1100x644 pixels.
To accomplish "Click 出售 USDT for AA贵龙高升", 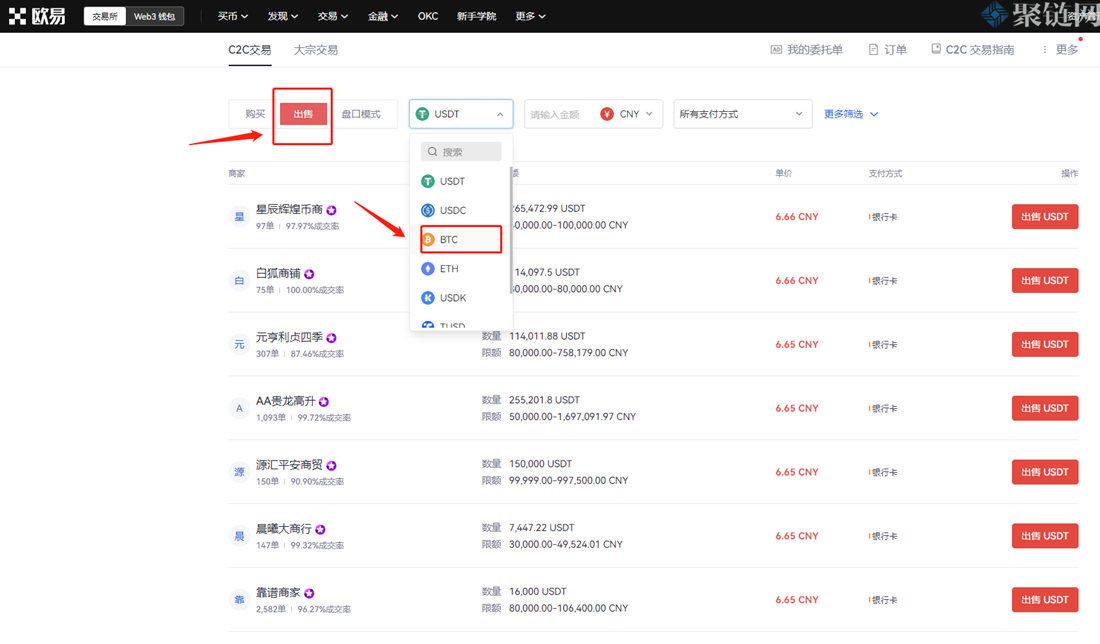I will 1045,408.
